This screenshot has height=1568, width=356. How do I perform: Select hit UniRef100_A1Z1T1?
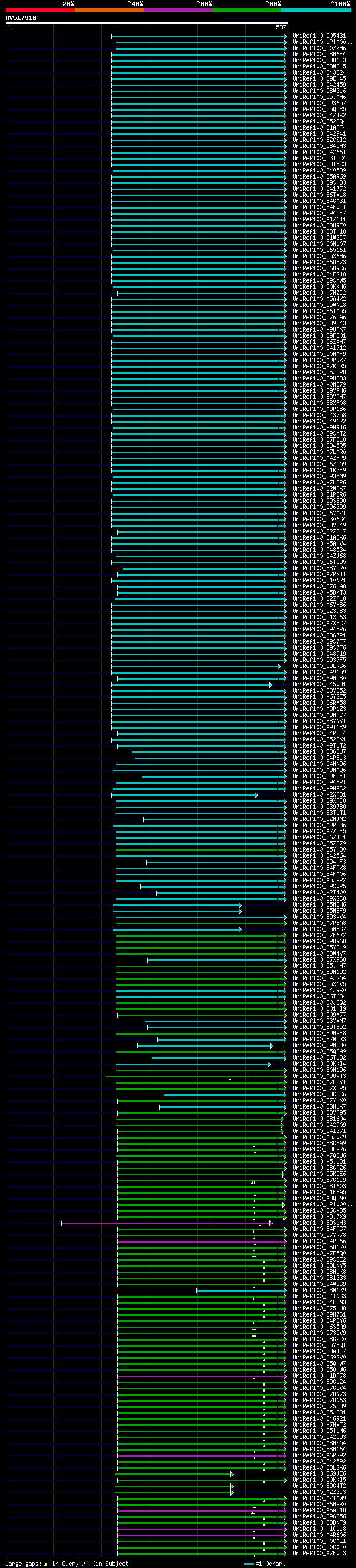tap(319, 220)
